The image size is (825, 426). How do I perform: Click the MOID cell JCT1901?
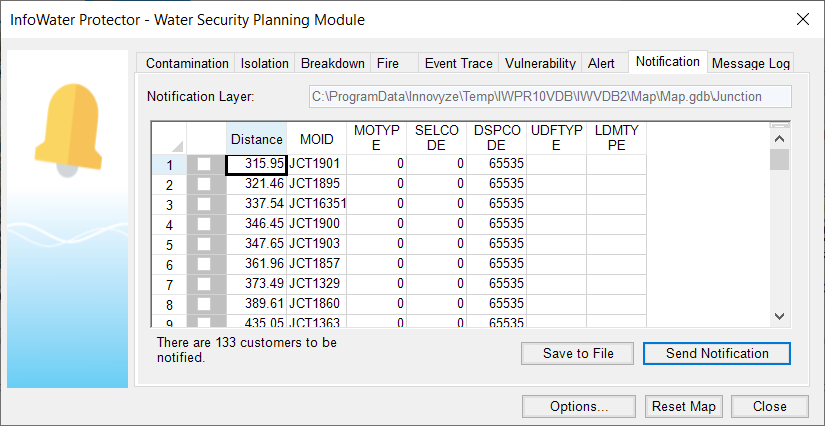coord(317,165)
